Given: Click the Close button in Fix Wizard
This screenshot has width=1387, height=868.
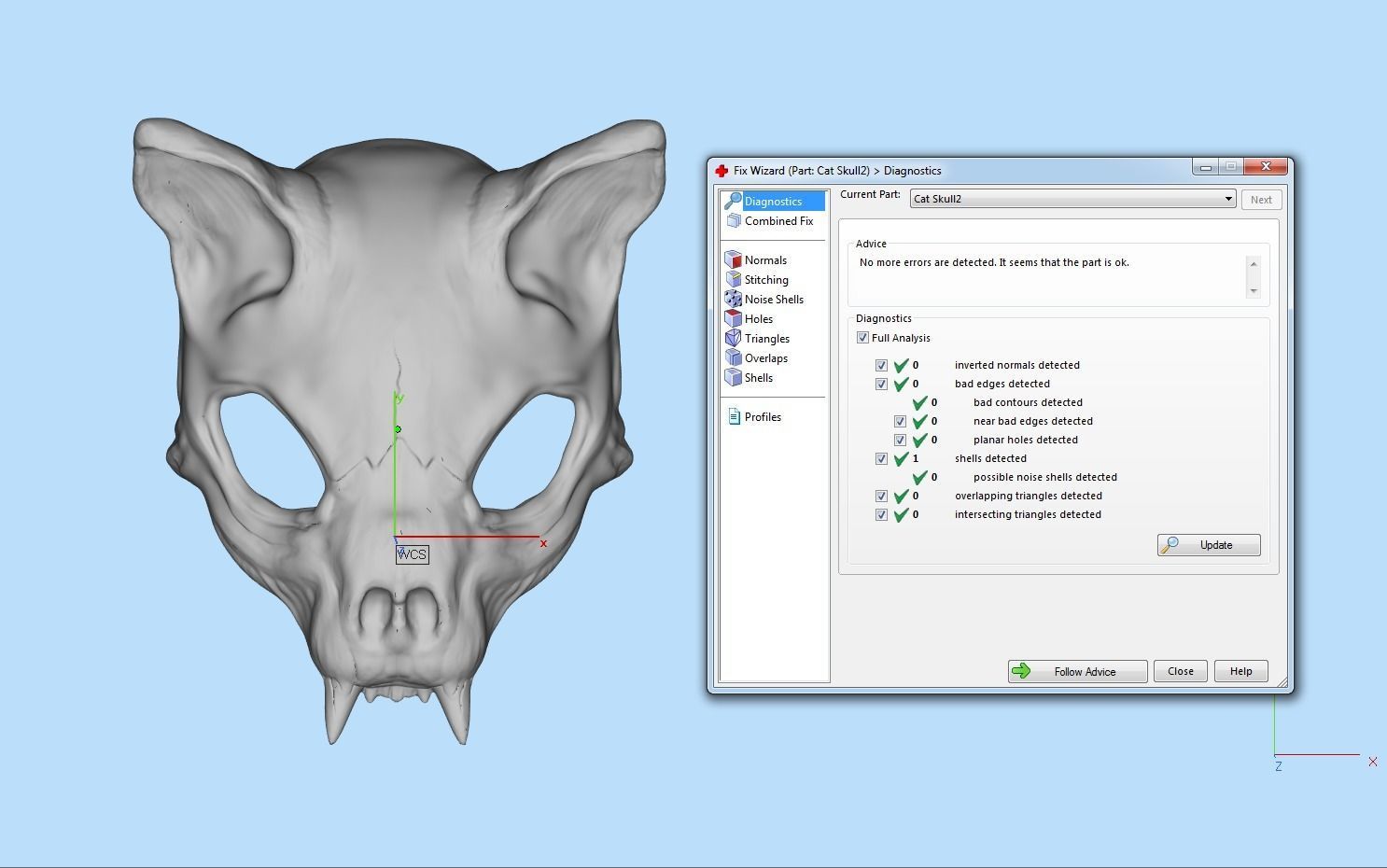Looking at the screenshot, I should click(1180, 671).
